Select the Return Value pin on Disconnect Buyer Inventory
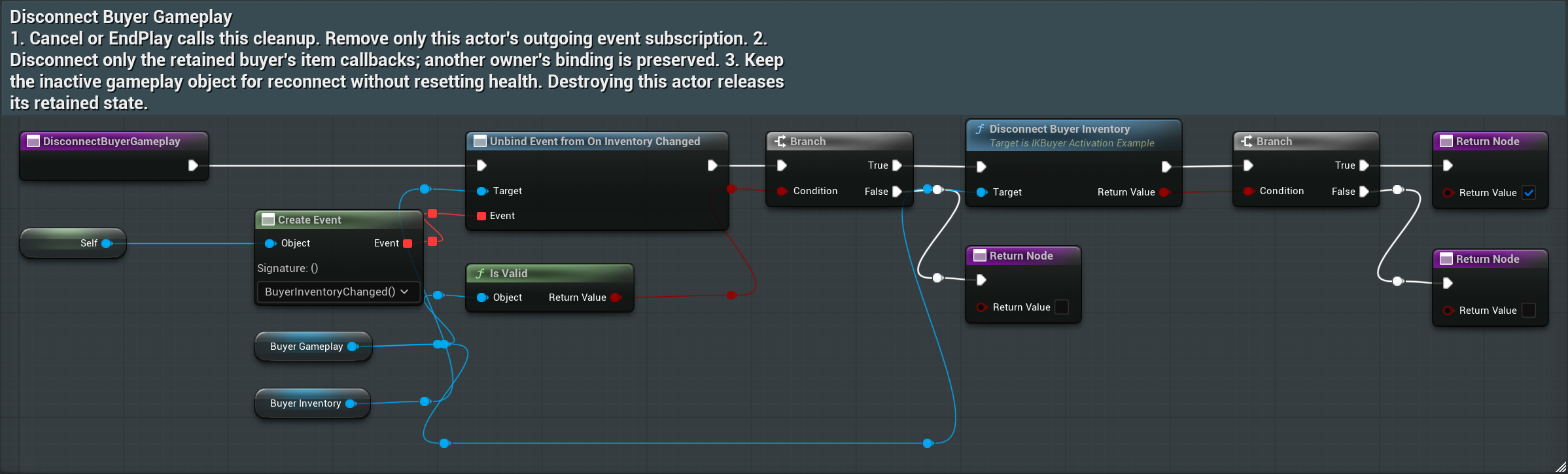The width and height of the screenshot is (1568, 474). (1164, 192)
